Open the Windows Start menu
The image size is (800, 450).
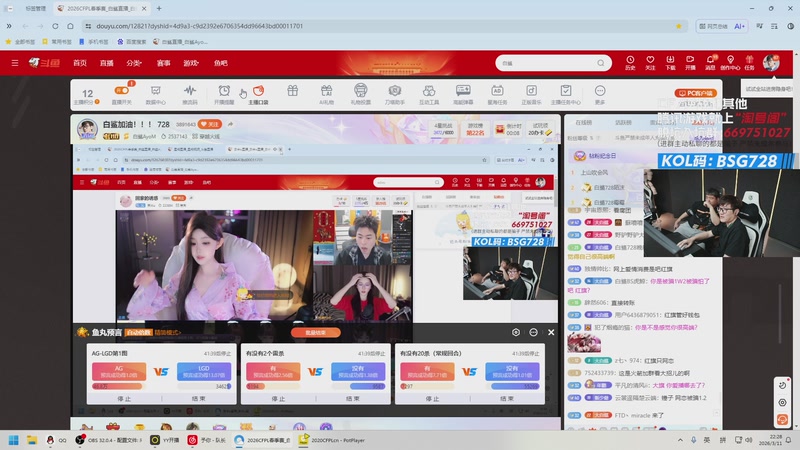click(14, 440)
